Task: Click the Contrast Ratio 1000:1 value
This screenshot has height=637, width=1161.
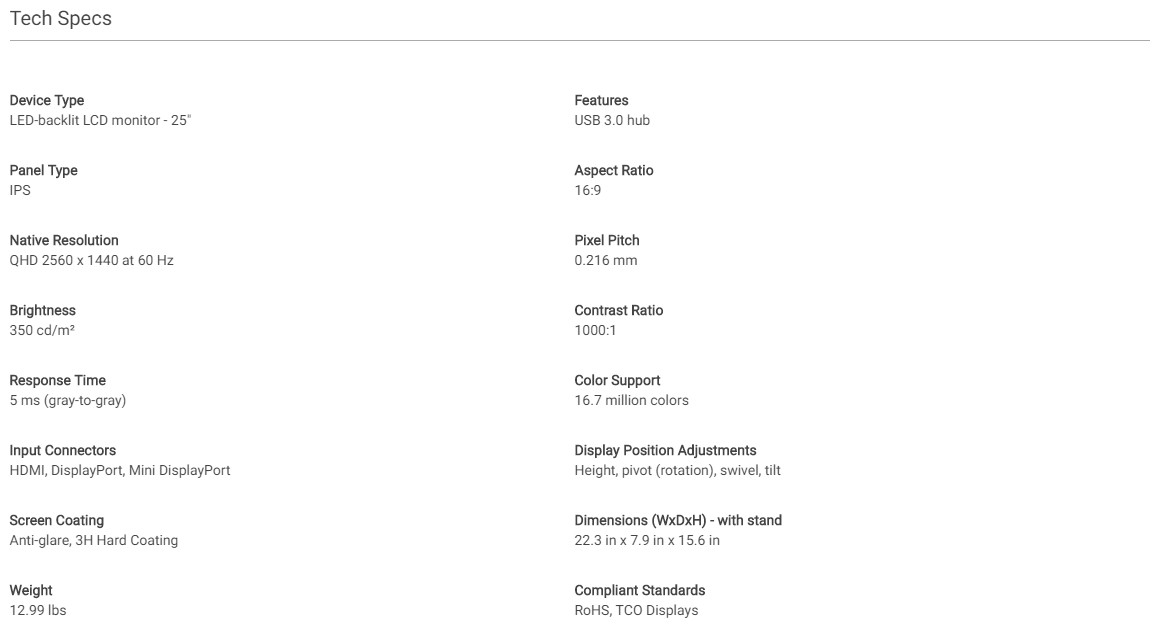Action: (x=595, y=330)
